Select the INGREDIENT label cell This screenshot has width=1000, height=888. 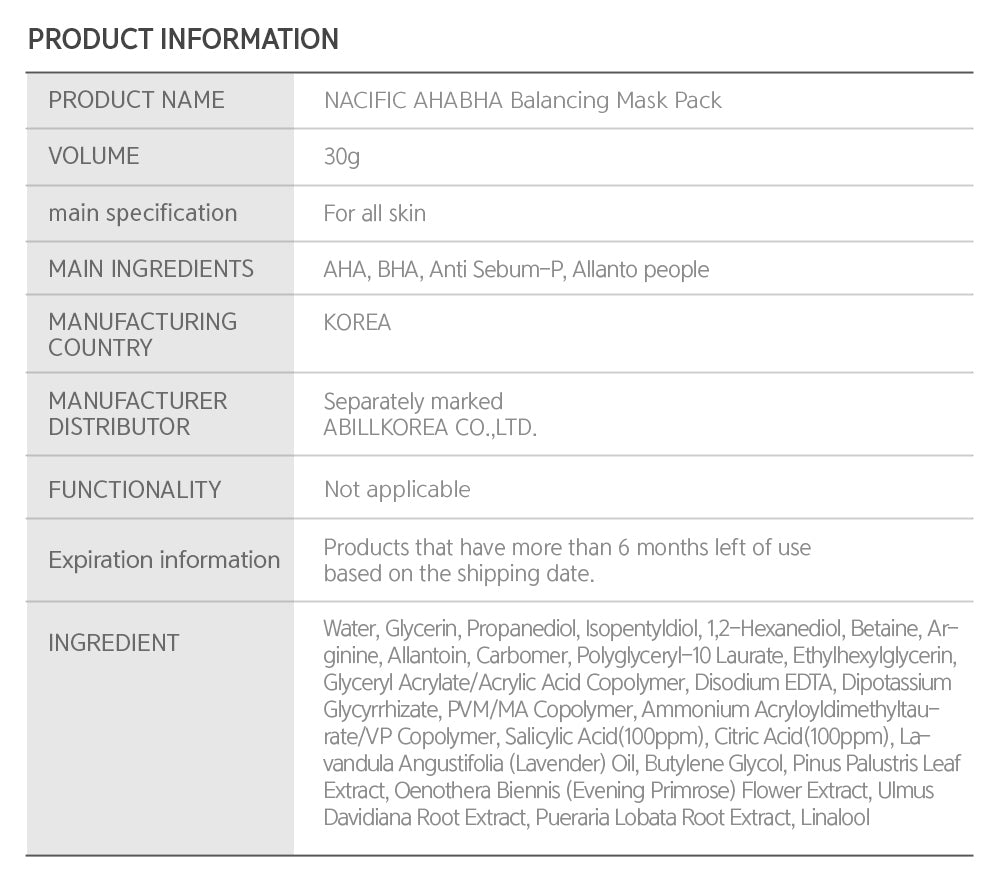pos(113,642)
